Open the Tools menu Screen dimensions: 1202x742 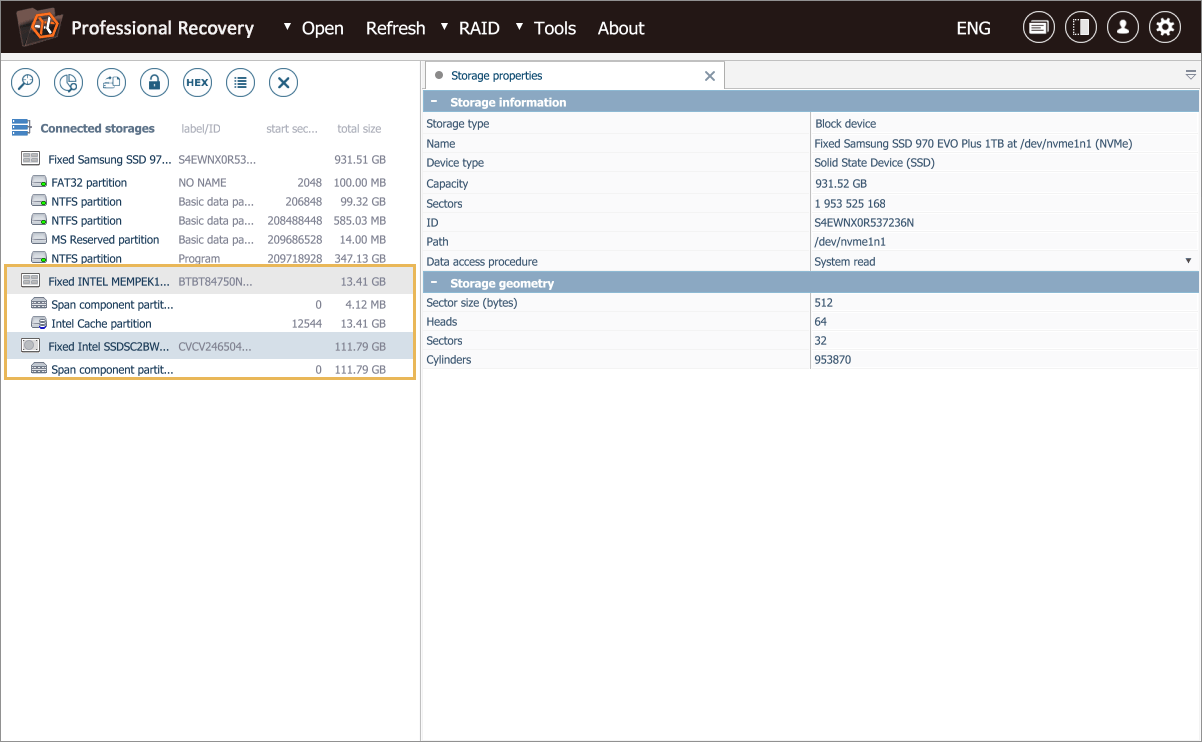click(x=554, y=28)
